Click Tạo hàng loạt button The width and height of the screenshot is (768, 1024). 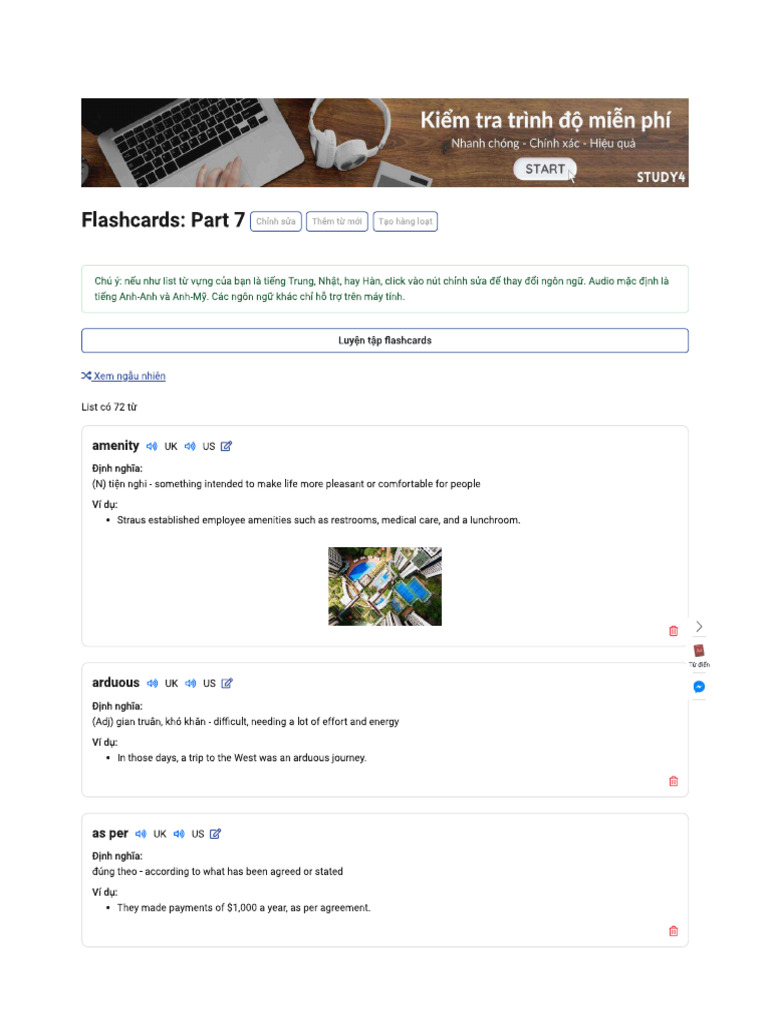click(x=405, y=221)
